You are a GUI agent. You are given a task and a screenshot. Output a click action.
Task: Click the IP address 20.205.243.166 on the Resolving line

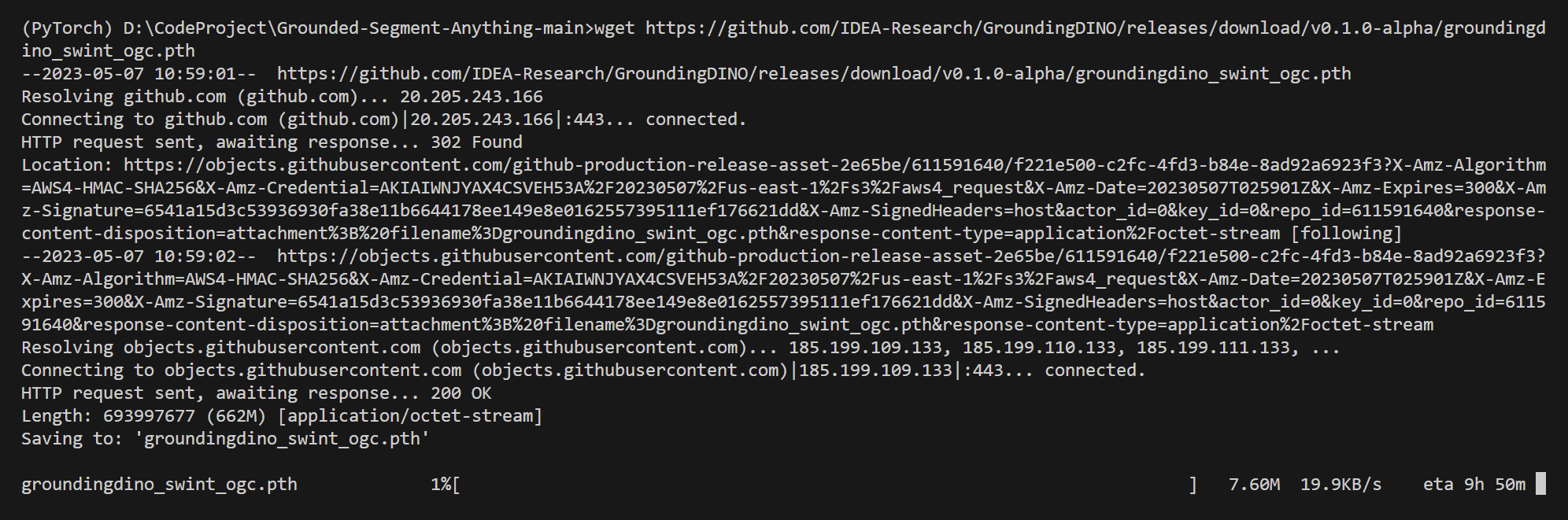point(471,97)
